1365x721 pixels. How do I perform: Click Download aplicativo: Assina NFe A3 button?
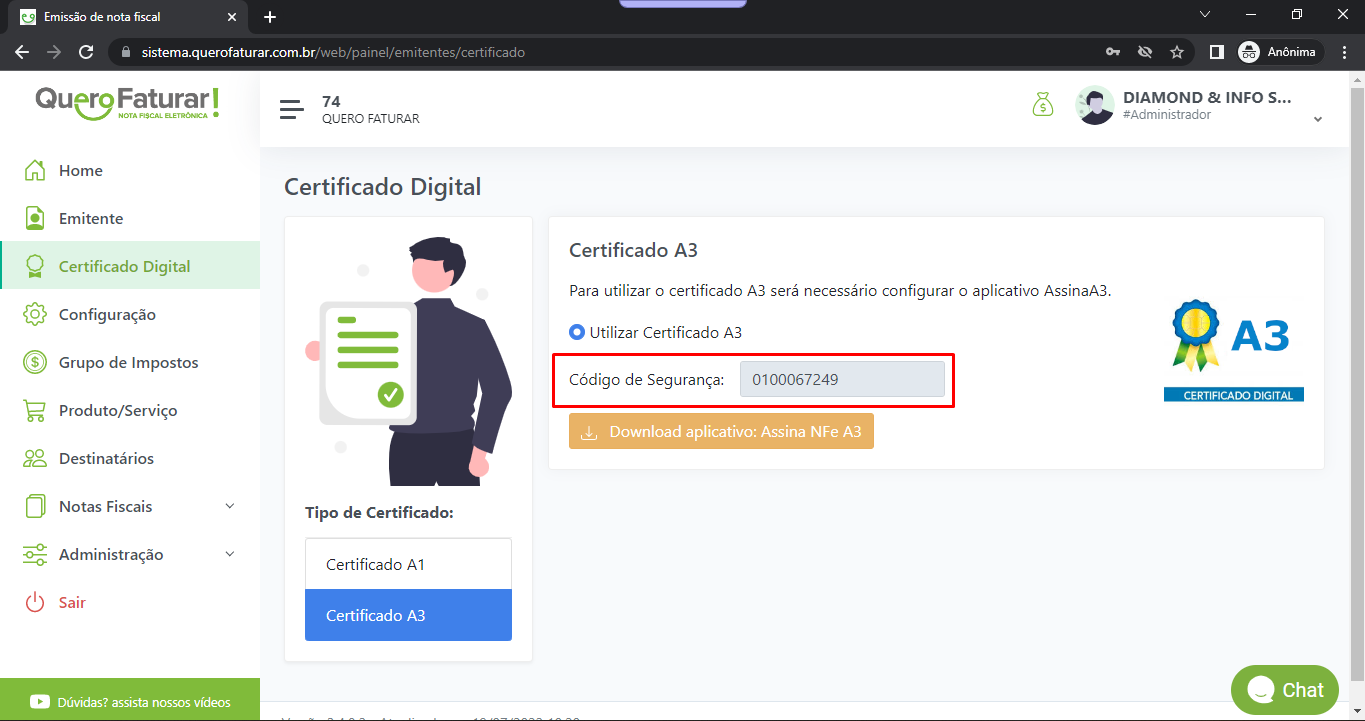[x=721, y=432]
